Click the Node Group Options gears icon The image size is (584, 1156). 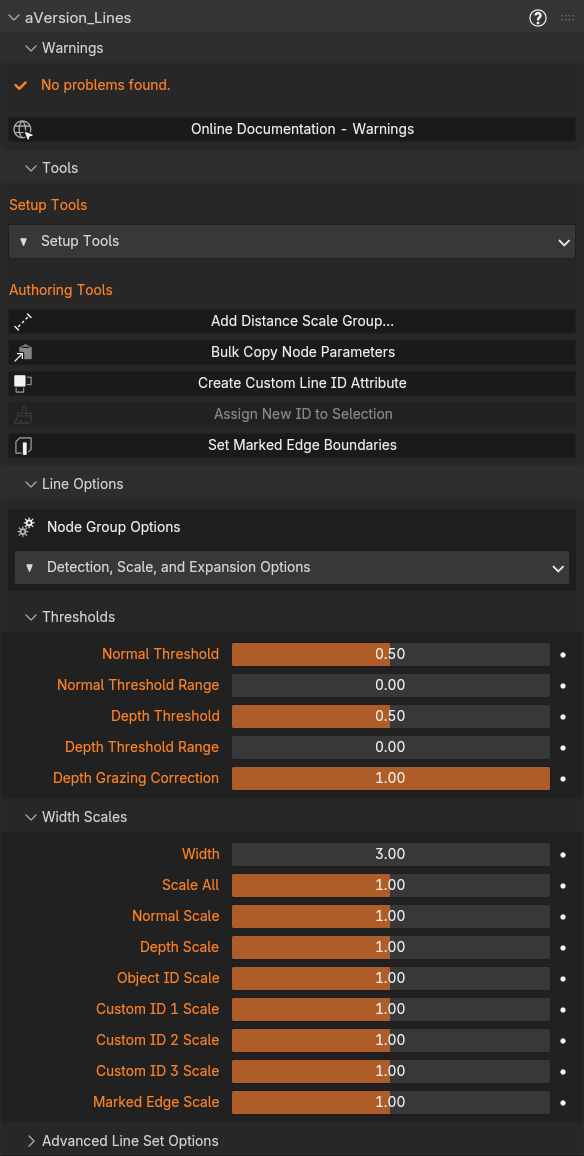pos(27,527)
